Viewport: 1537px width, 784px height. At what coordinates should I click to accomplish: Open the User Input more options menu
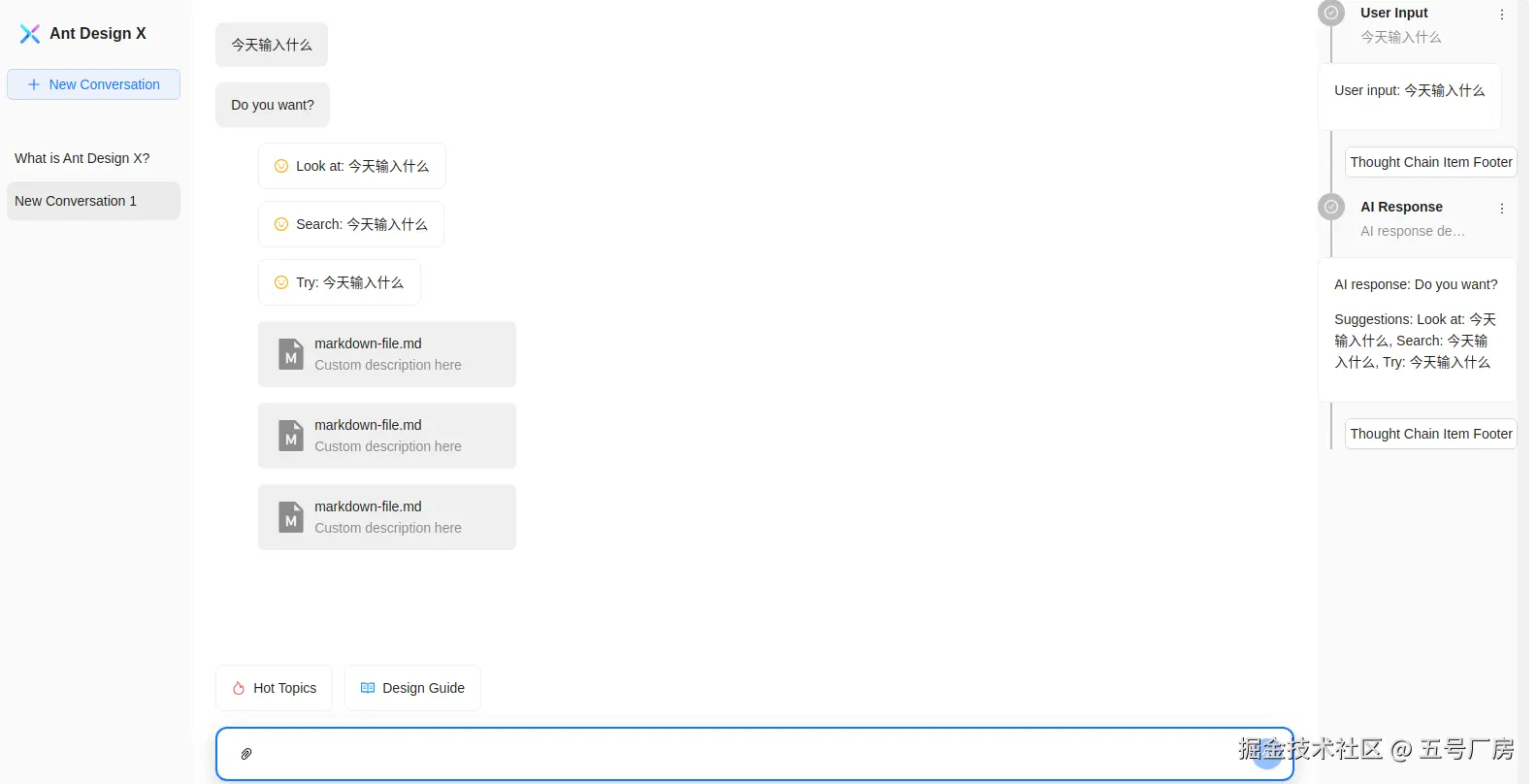[1502, 15]
